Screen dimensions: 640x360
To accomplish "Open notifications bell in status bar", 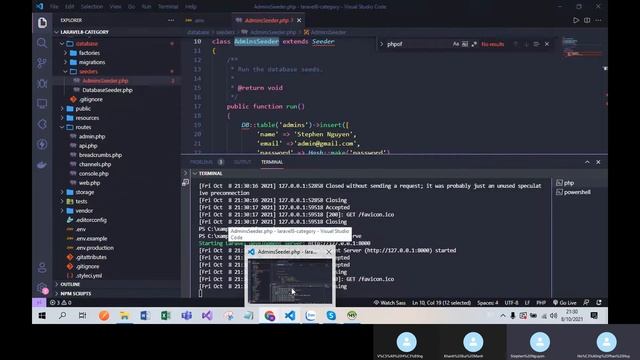I will pos(599,302).
